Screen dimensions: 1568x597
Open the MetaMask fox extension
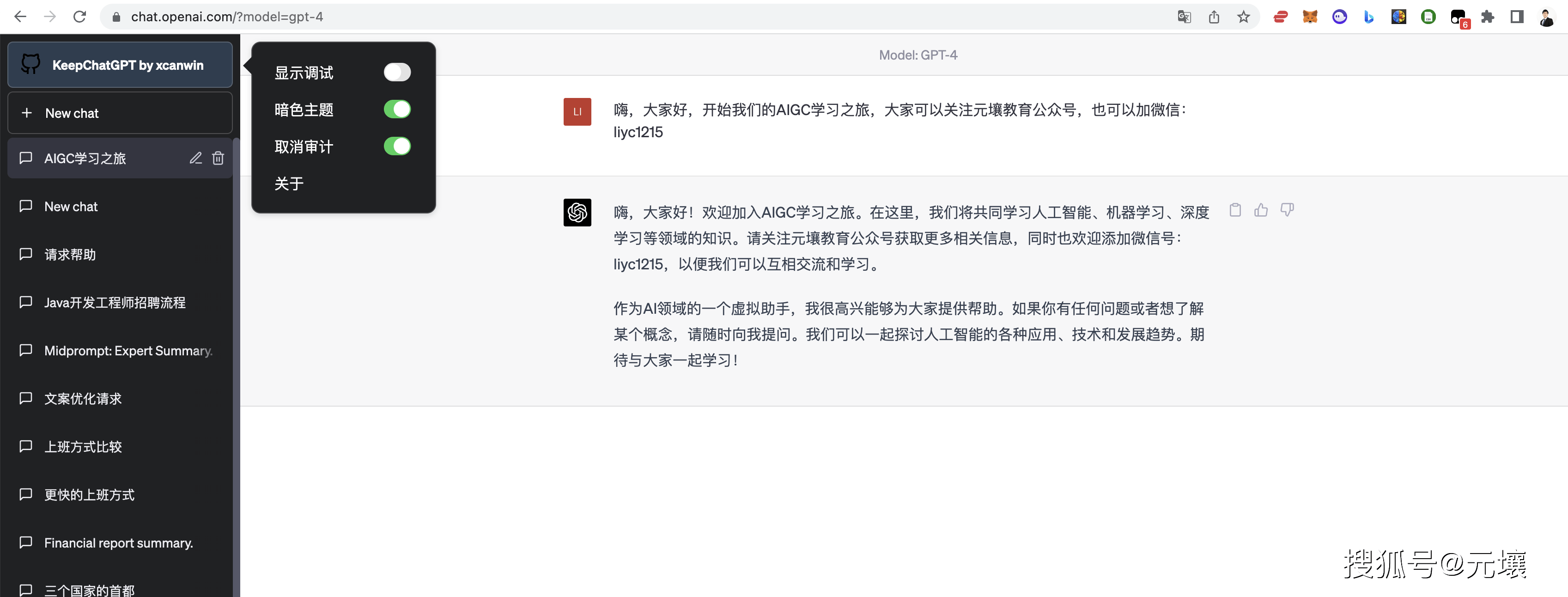pos(1310,17)
